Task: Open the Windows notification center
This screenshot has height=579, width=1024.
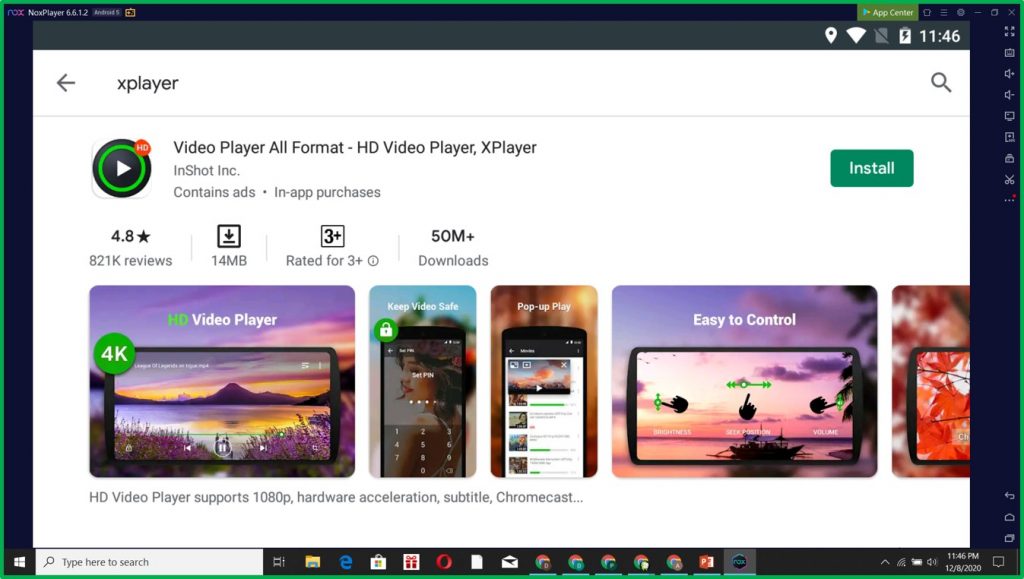Action: tap(999, 562)
